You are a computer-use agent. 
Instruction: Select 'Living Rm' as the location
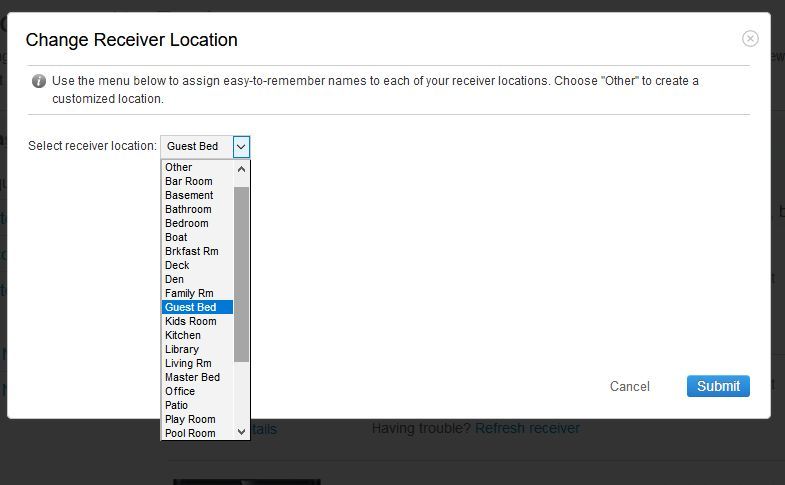click(188, 363)
